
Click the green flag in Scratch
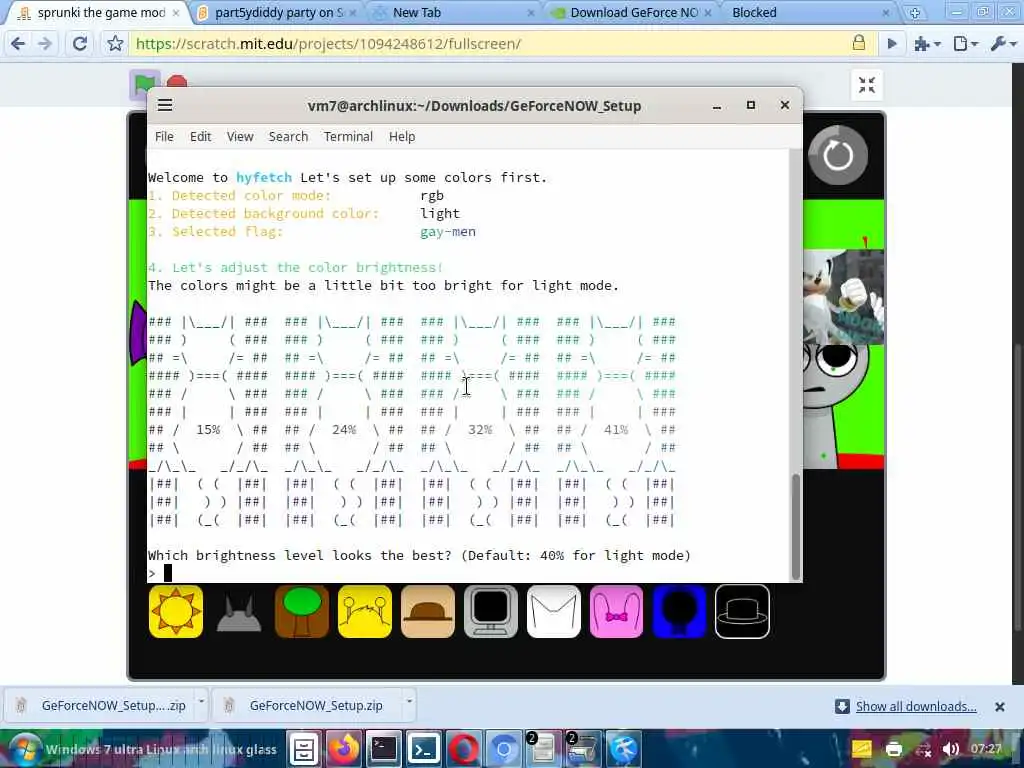(144, 83)
